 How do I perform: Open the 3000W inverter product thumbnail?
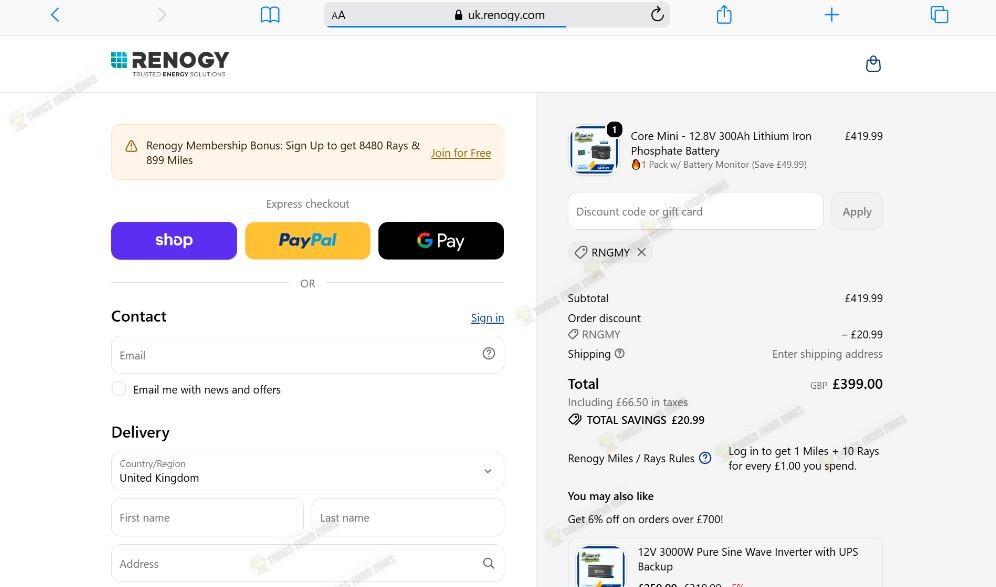[x=601, y=567]
